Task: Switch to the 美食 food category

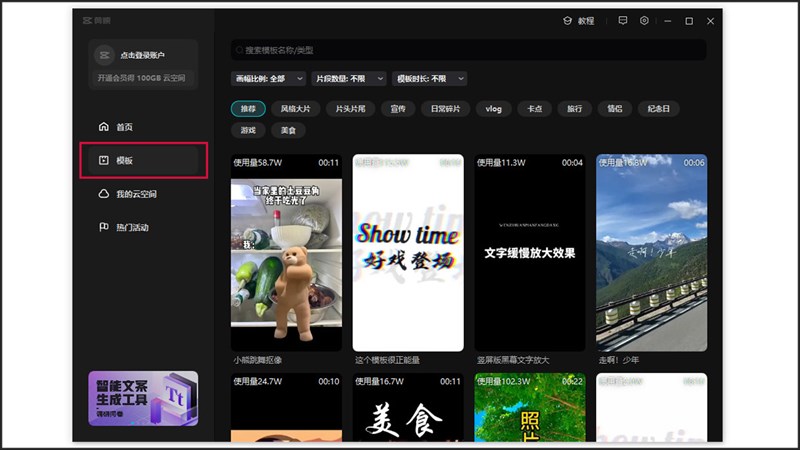Action: (289, 130)
